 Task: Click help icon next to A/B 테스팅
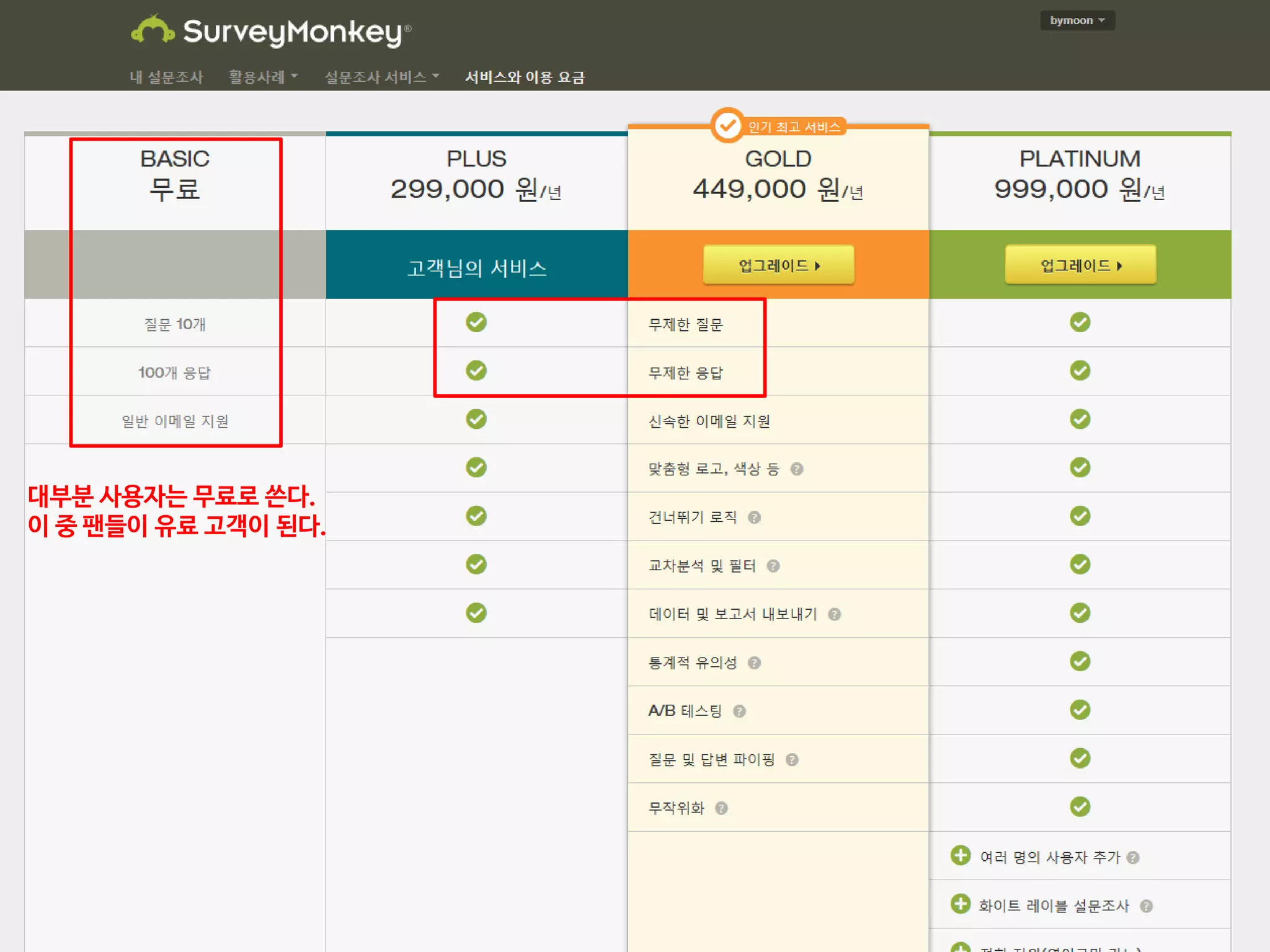[739, 712]
